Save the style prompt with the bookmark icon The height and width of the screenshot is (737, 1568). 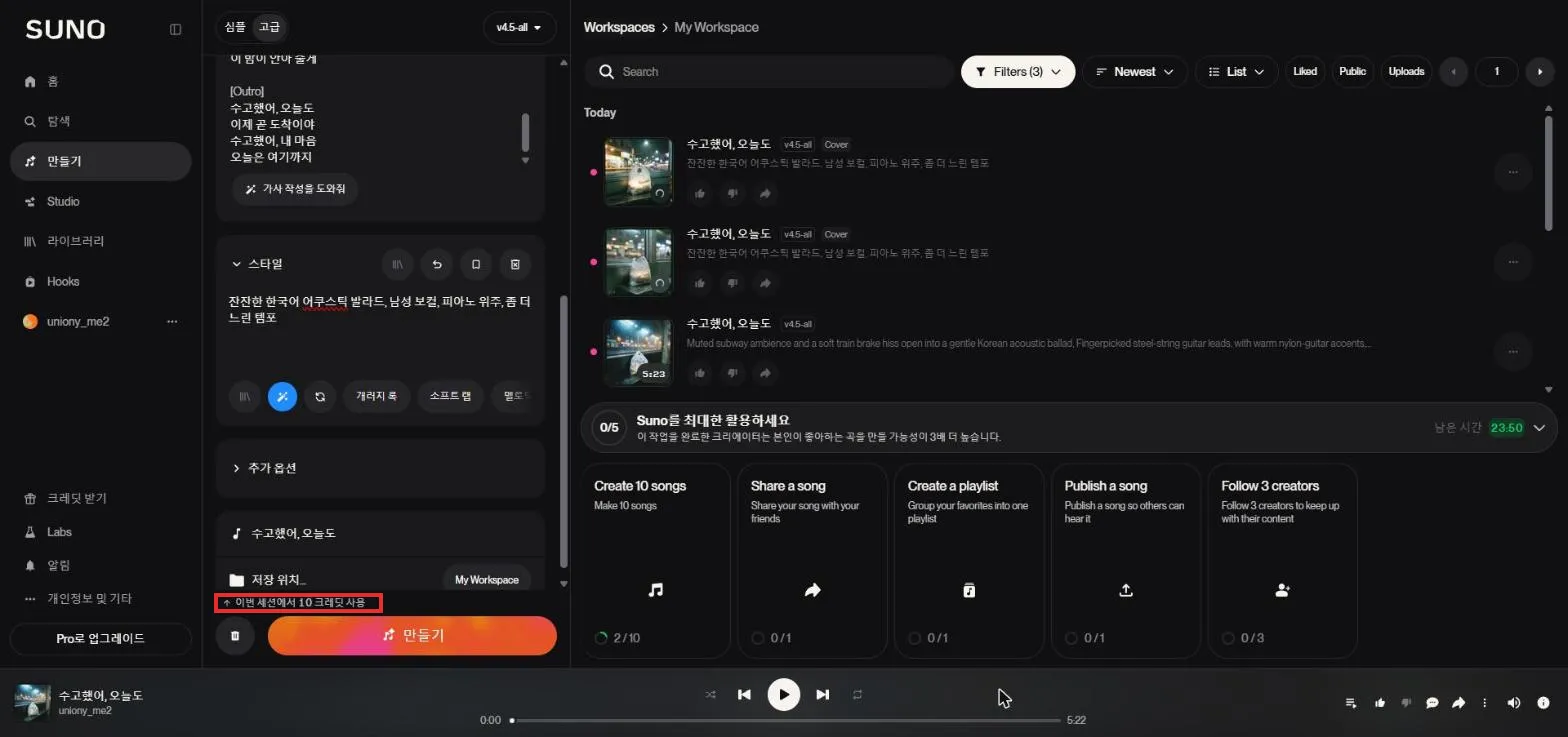tap(476, 264)
